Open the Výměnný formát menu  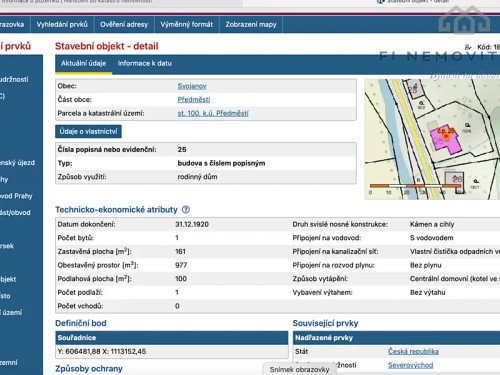click(186, 24)
